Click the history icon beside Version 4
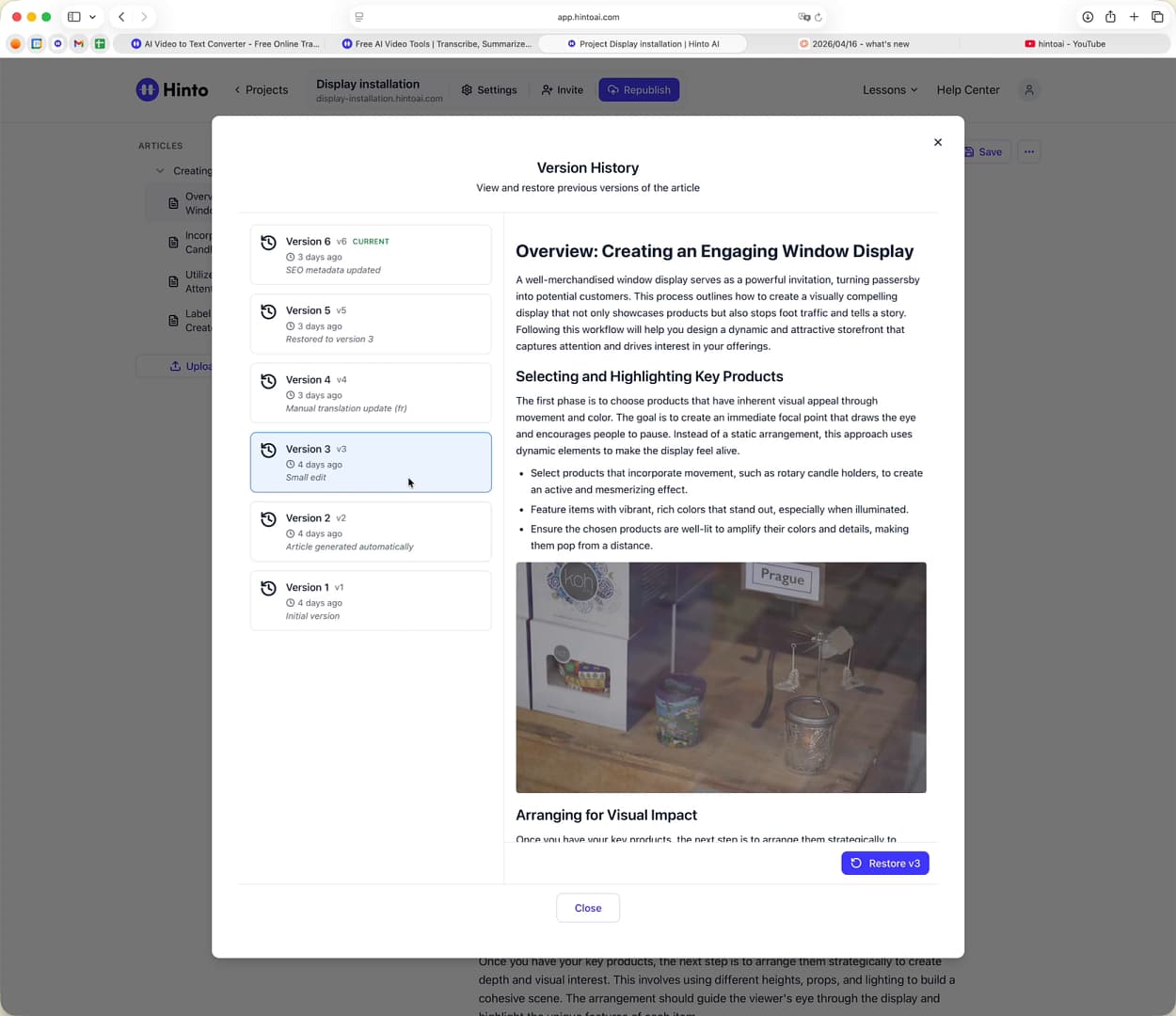 pyautogui.click(x=268, y=381)
